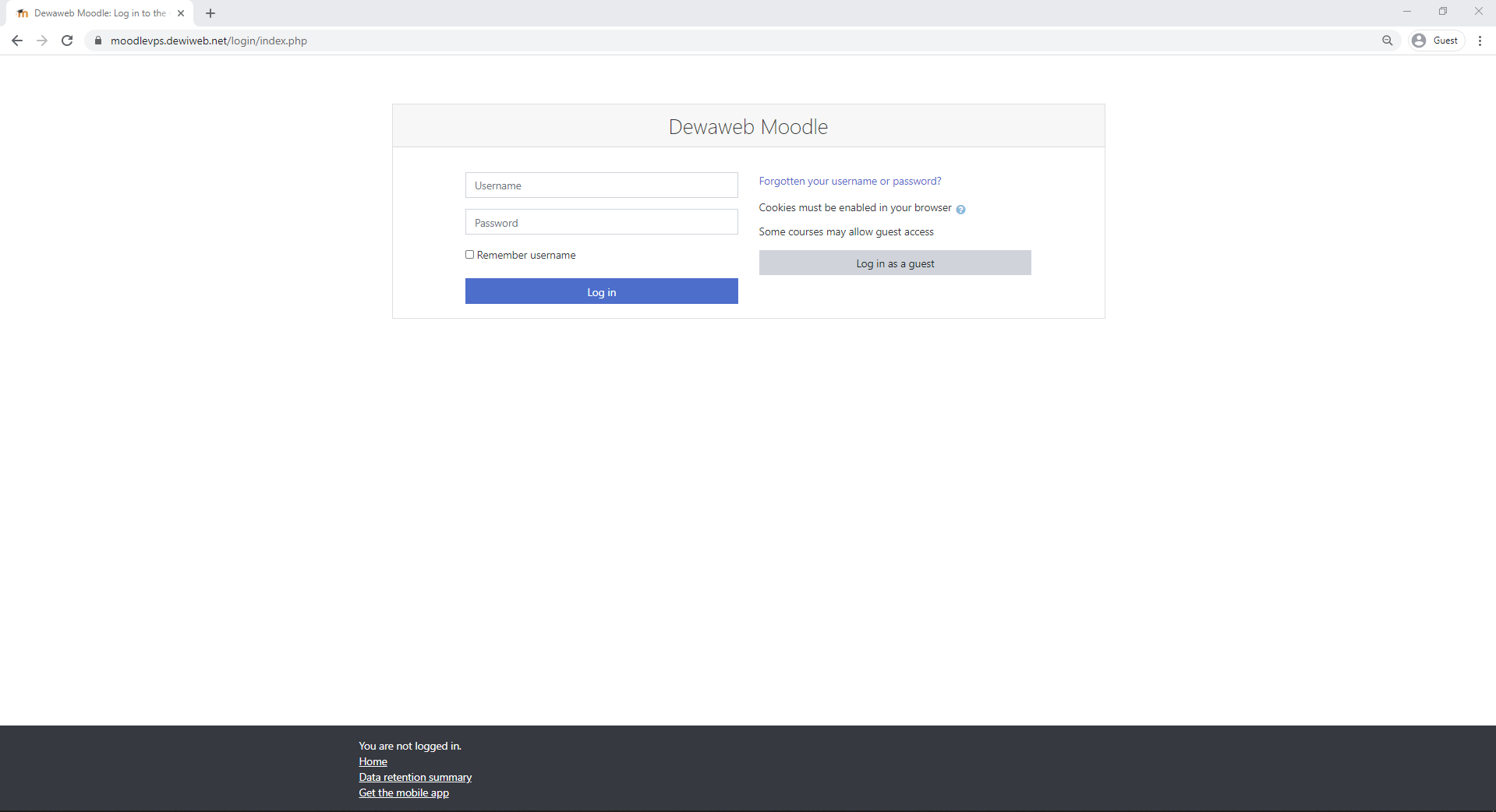The image size is (1496, 812).
Task: Restore down the browser window
Action: click(1443, 11)
